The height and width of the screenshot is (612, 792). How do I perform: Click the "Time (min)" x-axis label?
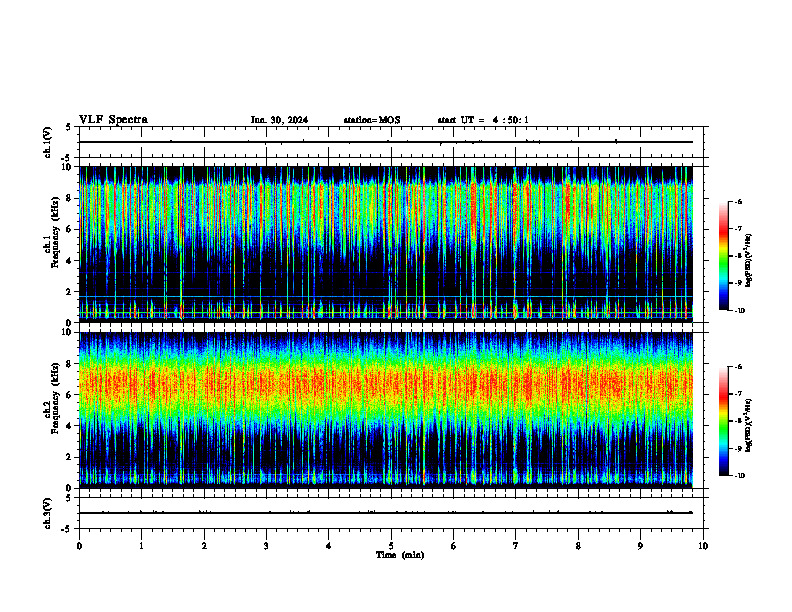400,555
